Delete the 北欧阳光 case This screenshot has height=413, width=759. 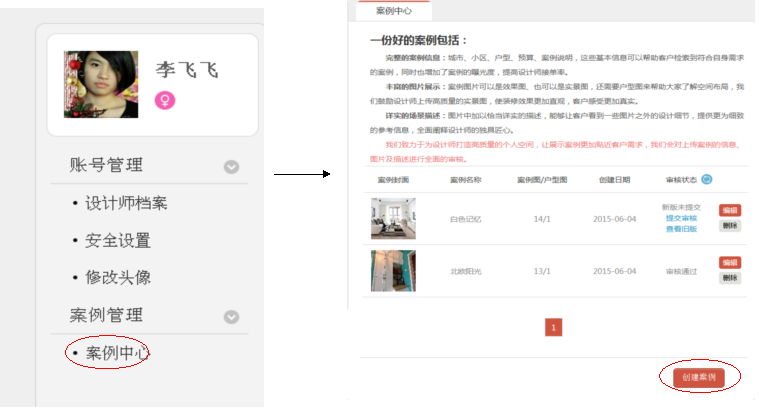tap(730, 278)
